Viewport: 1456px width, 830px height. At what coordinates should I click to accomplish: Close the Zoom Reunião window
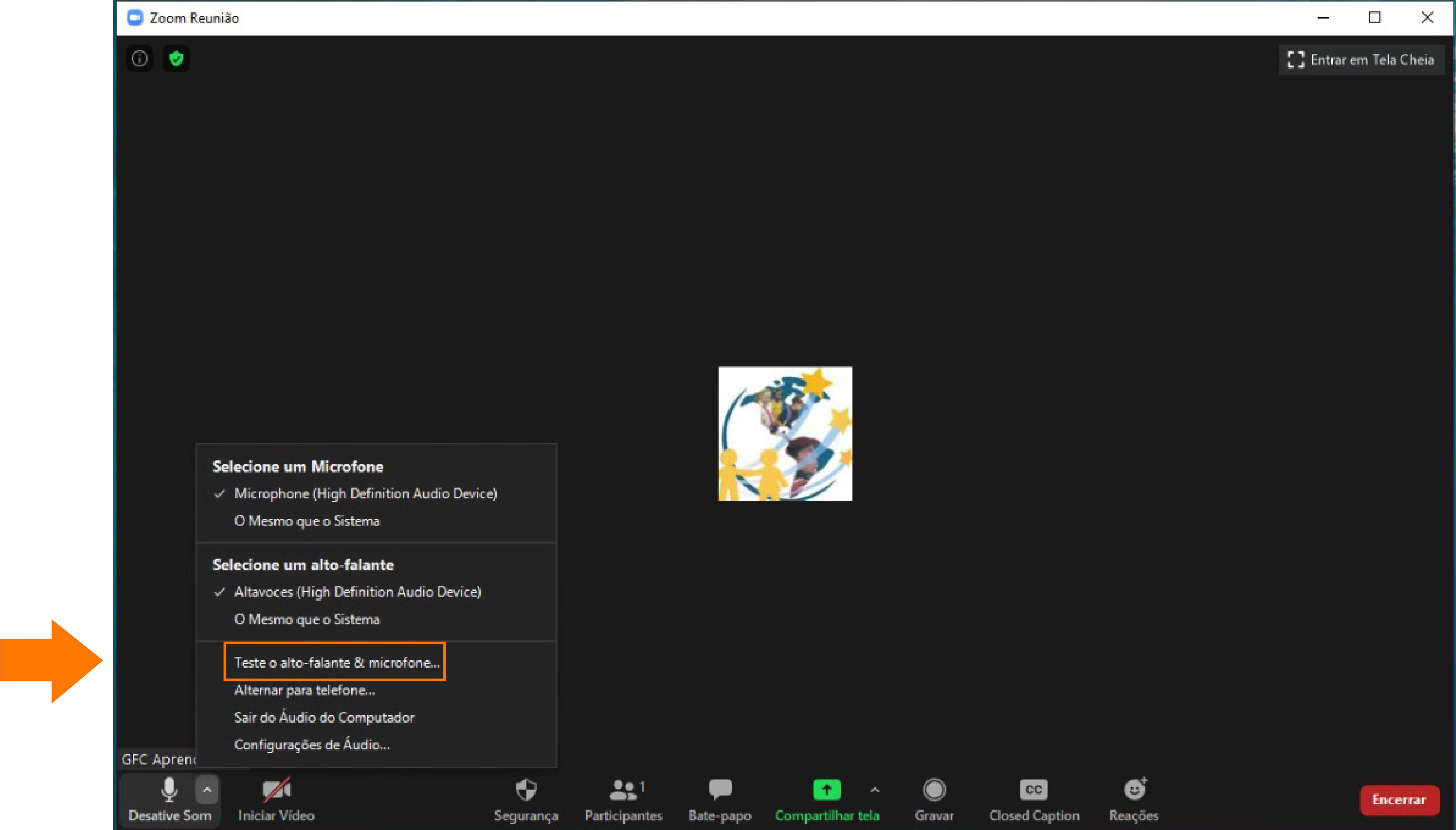[x=1427, y=18]
